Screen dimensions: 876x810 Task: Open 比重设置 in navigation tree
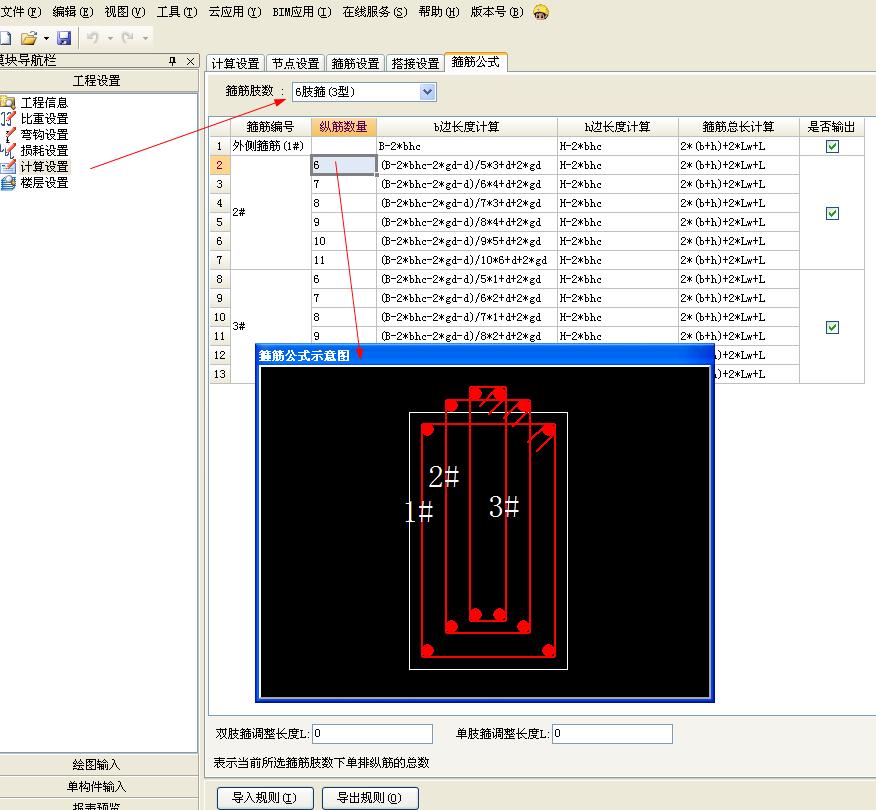44,119
